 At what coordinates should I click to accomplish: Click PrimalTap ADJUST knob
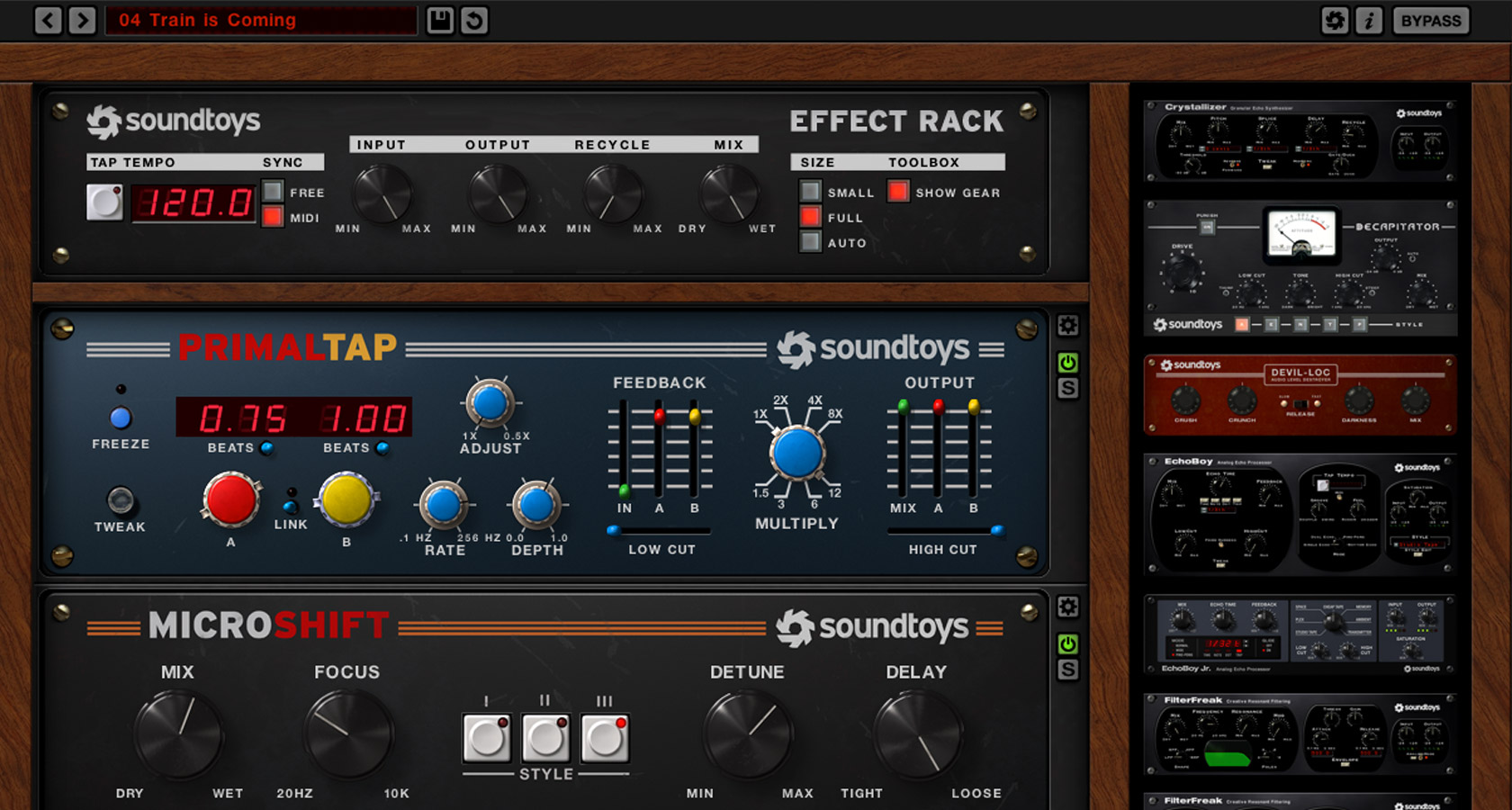490,403
